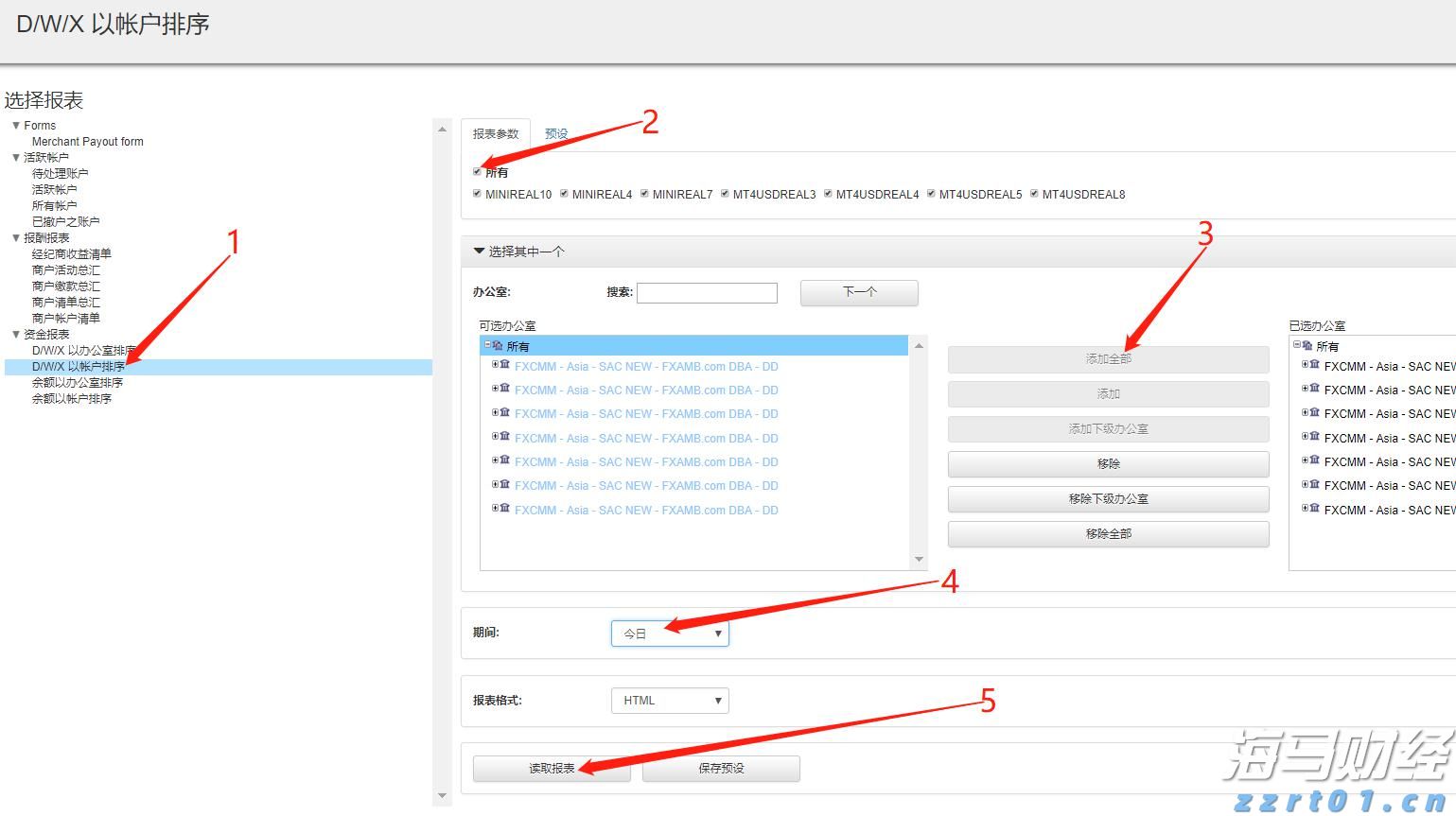Viewport: 1456px width, 816px height.
Task: Click the parameters panel scroll-down arrow
Action: click(442, 795)
